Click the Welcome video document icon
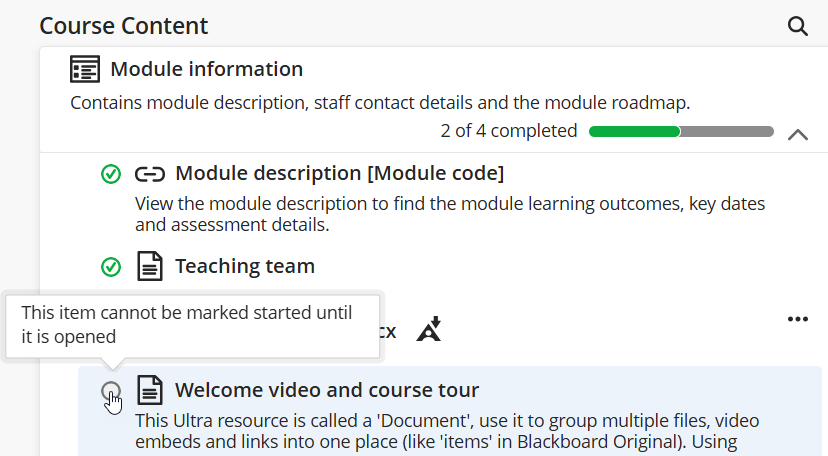The height and width of the screenshot is (456, 828). (x=150, y=390)
